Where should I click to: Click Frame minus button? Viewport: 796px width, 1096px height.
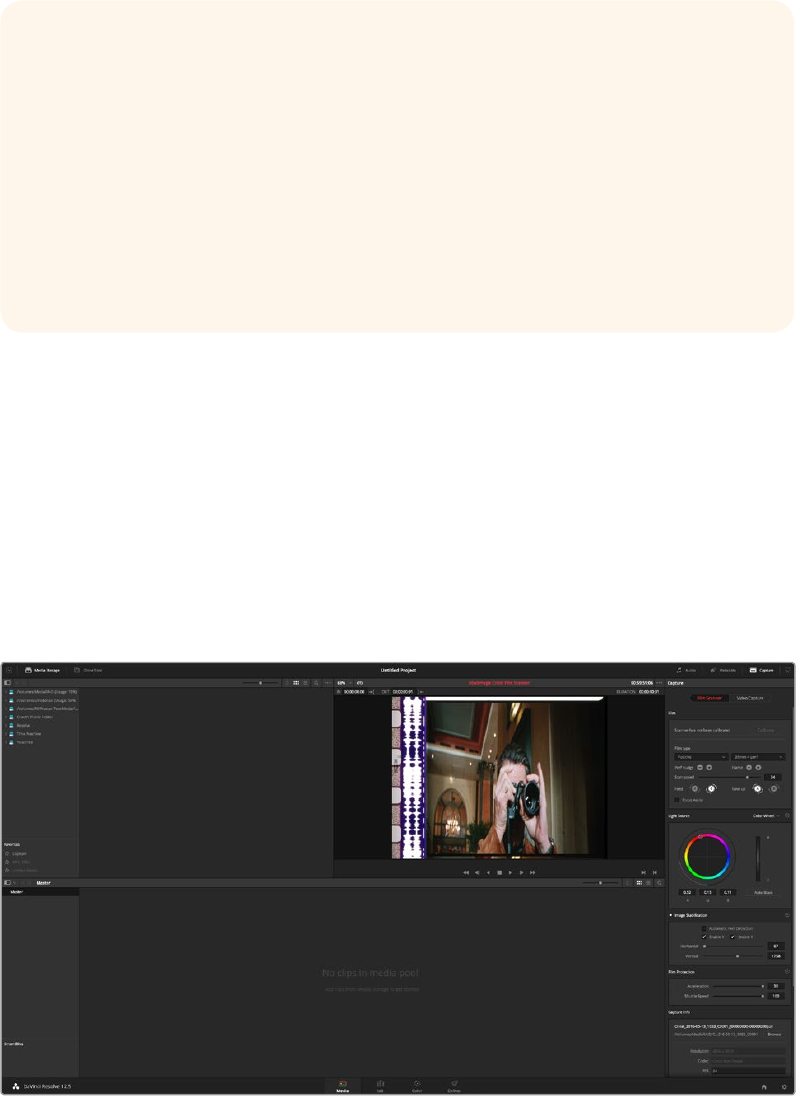[x=749, y=767]
